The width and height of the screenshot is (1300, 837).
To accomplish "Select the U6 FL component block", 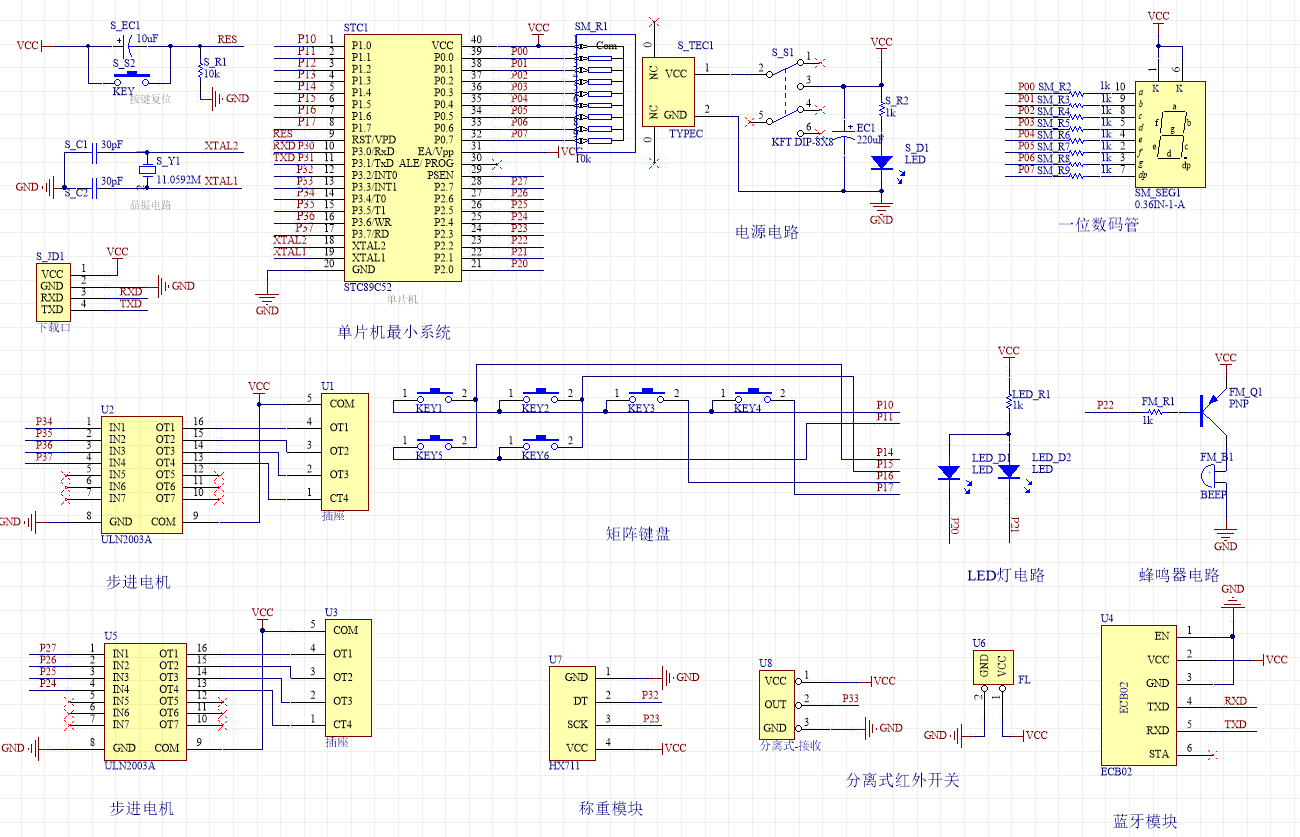I will point(992,668).
